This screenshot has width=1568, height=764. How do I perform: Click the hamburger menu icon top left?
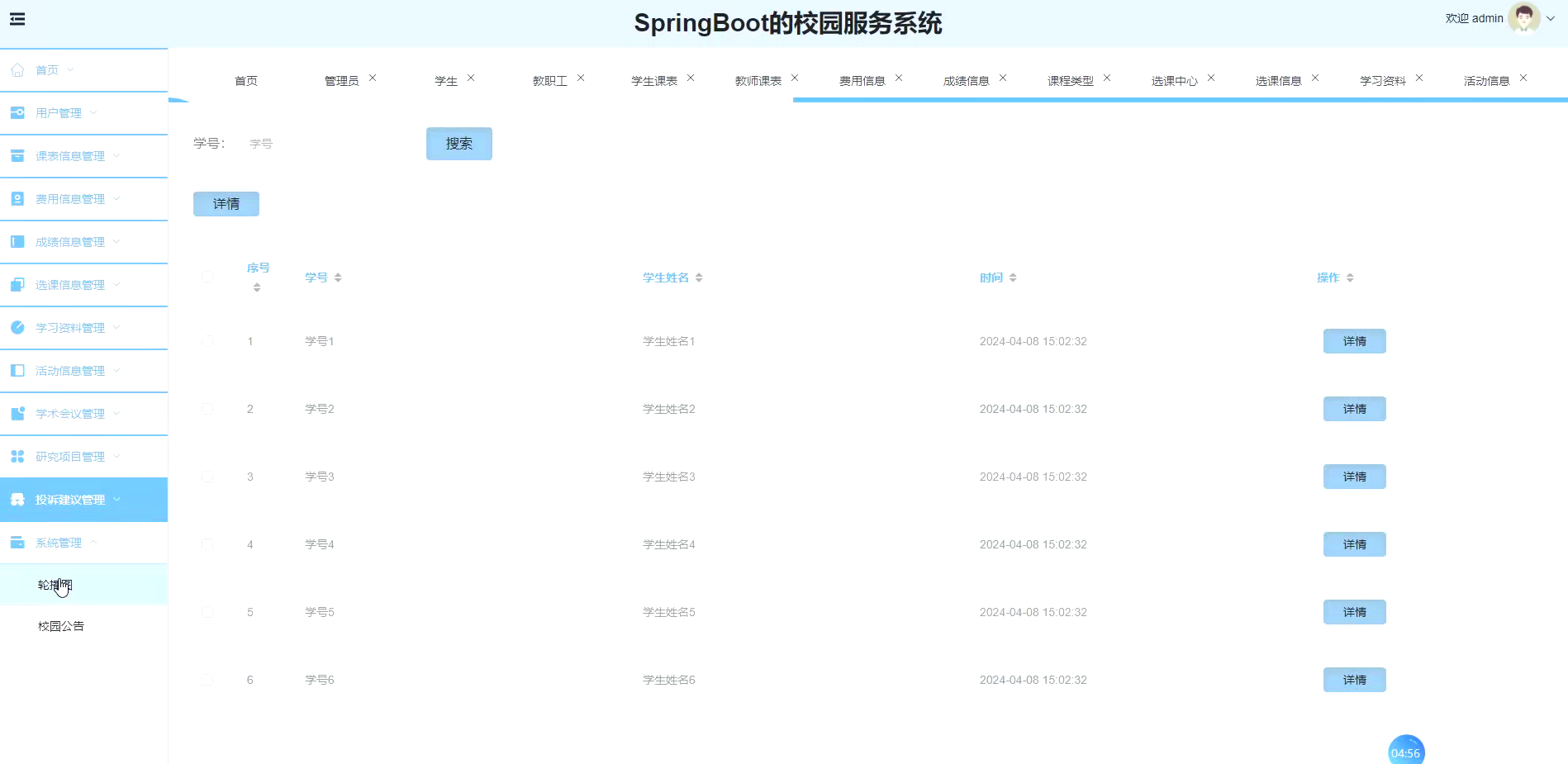point(17,19)
